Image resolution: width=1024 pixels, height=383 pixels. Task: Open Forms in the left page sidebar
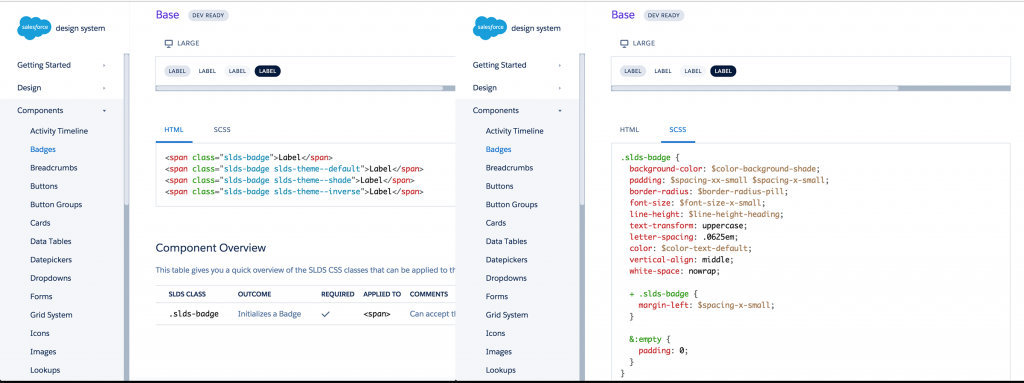pos(40,296)
